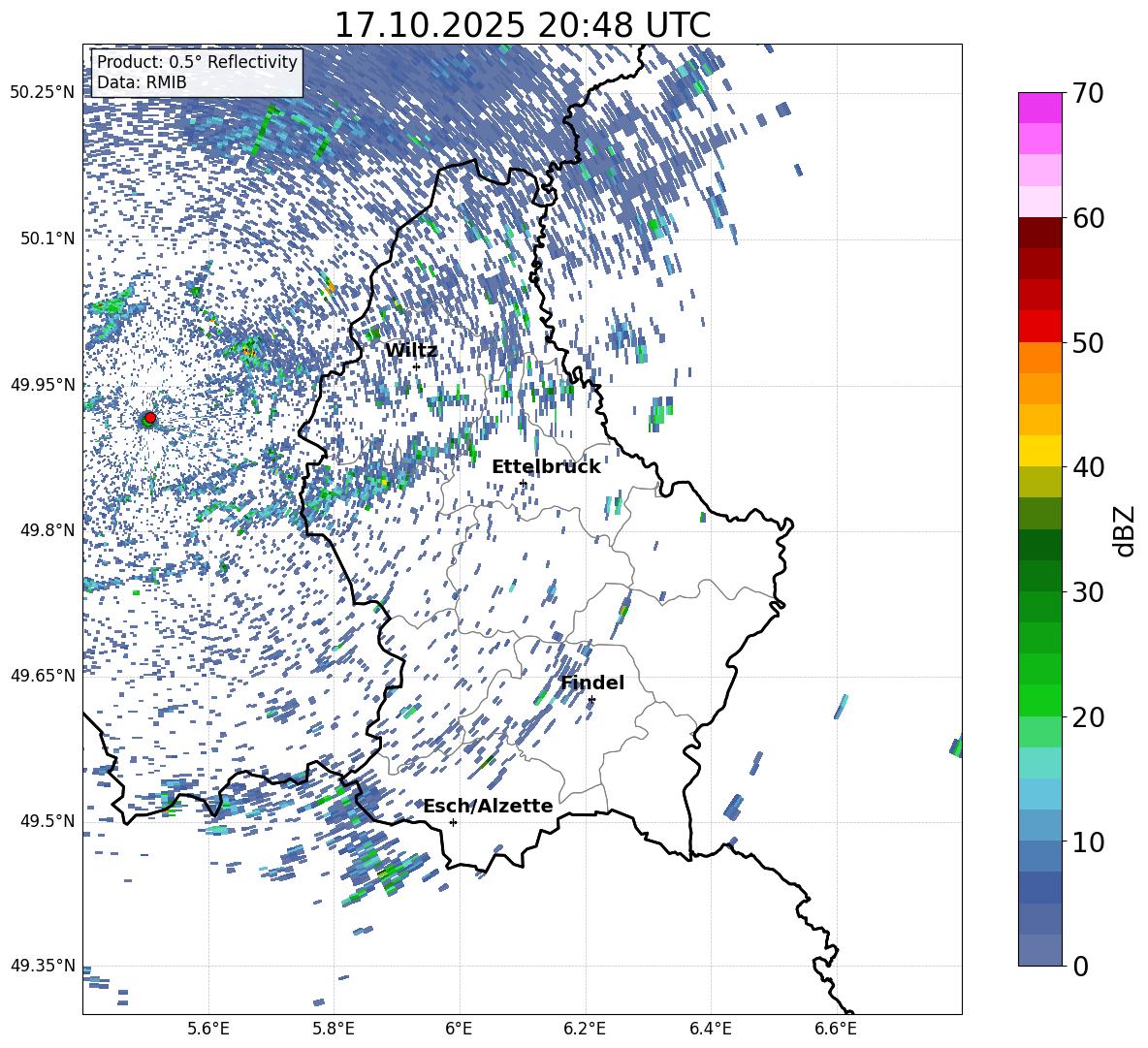This screenshot has height=1048, width=1148.
Task: Click the 49.95°N latitude label
Action: click(44, 384)
